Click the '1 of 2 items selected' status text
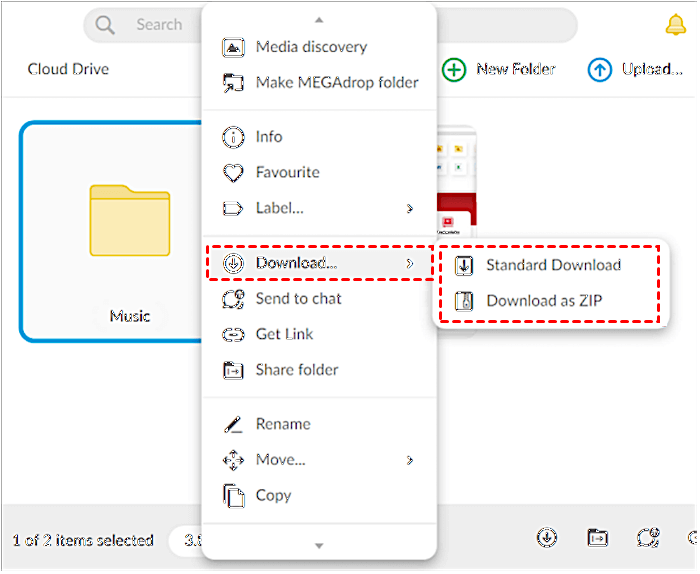The height and width of the screenshot is (574, 700). click(83, 541)
